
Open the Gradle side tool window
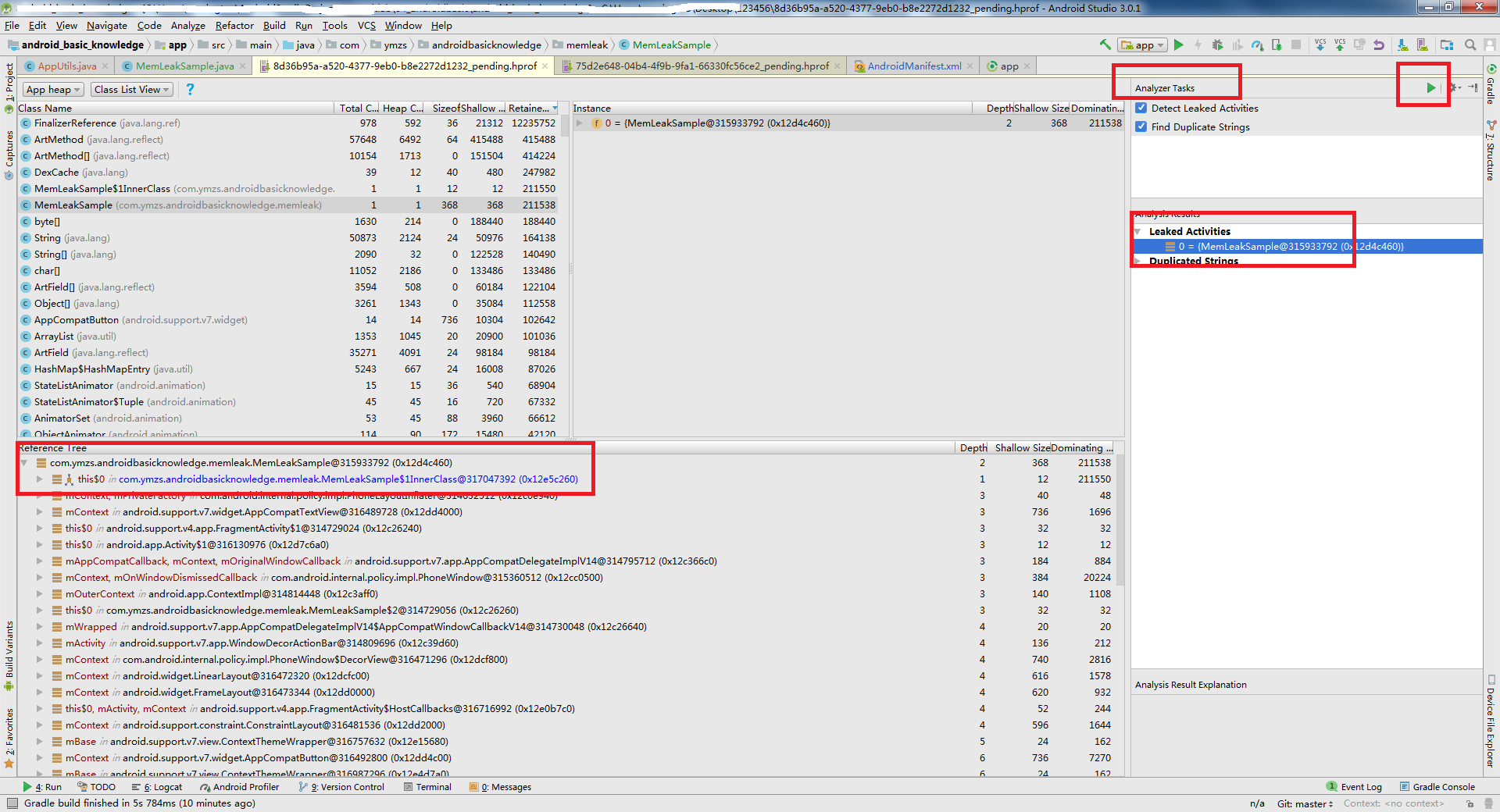click(1491, 85)
